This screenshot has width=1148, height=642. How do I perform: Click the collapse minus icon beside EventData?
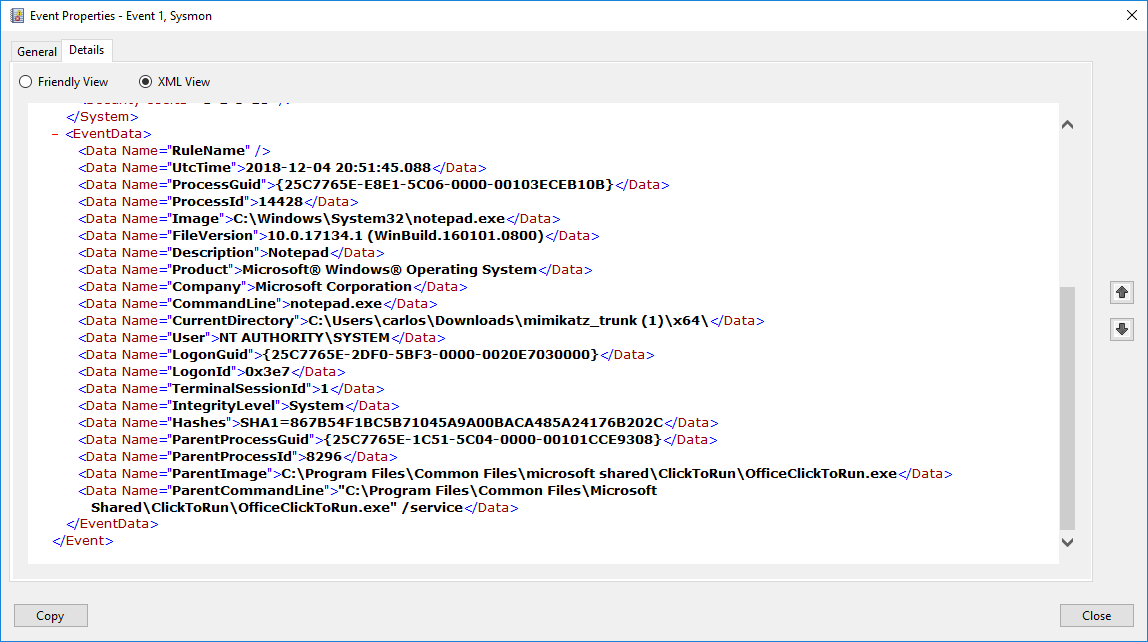[x=56, y=133]
